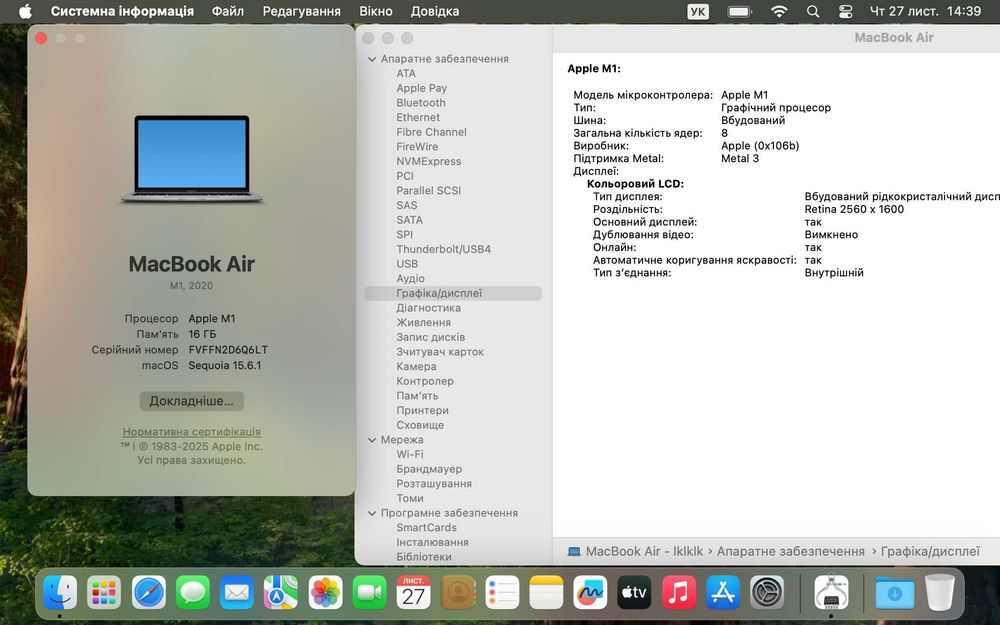Viewport: 1000px width, 625px height.
Task: Collapse the Мережа section
Action: pyautogui.click(x=372, y=440)
